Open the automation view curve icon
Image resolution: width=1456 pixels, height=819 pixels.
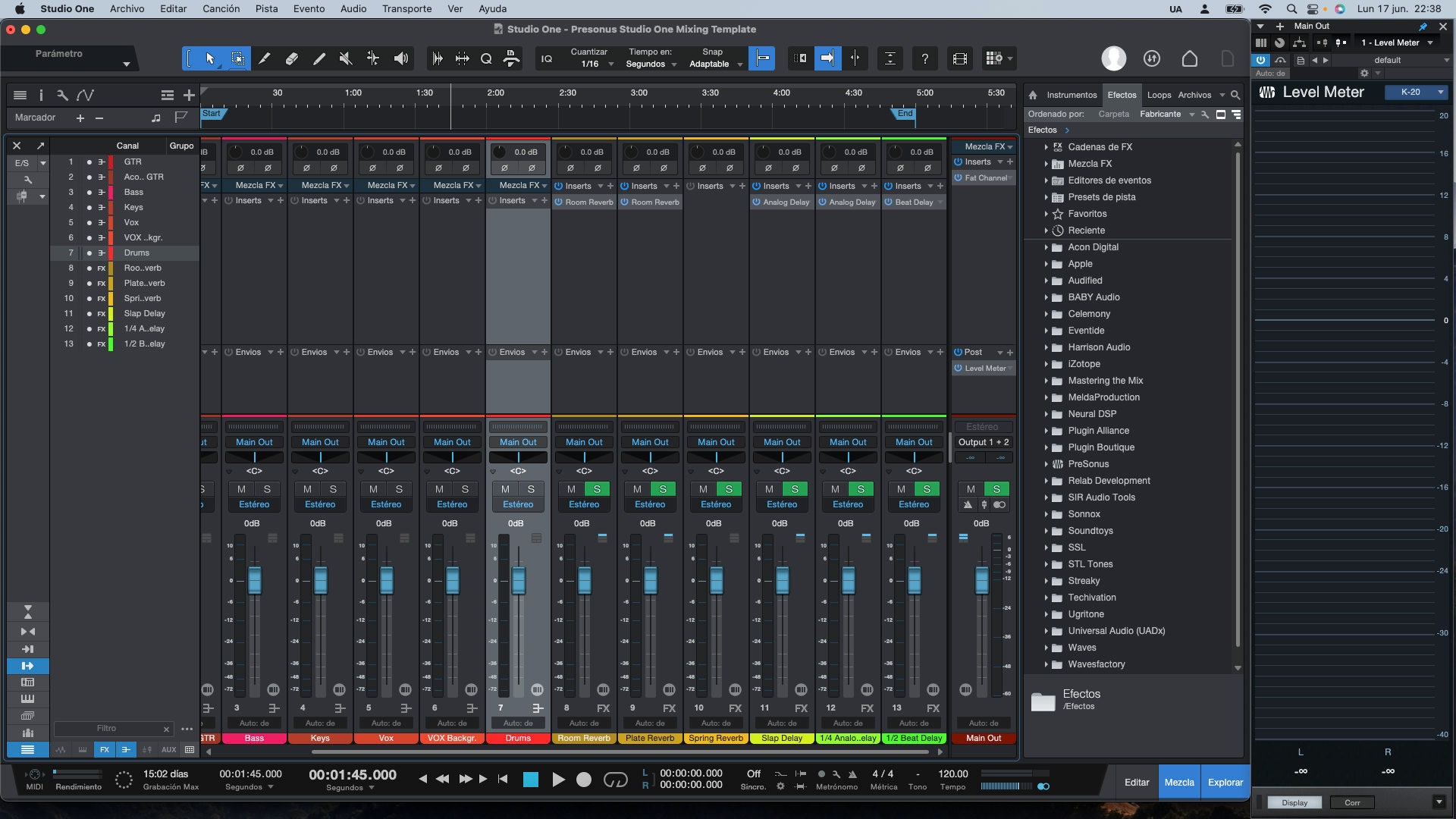85,95
